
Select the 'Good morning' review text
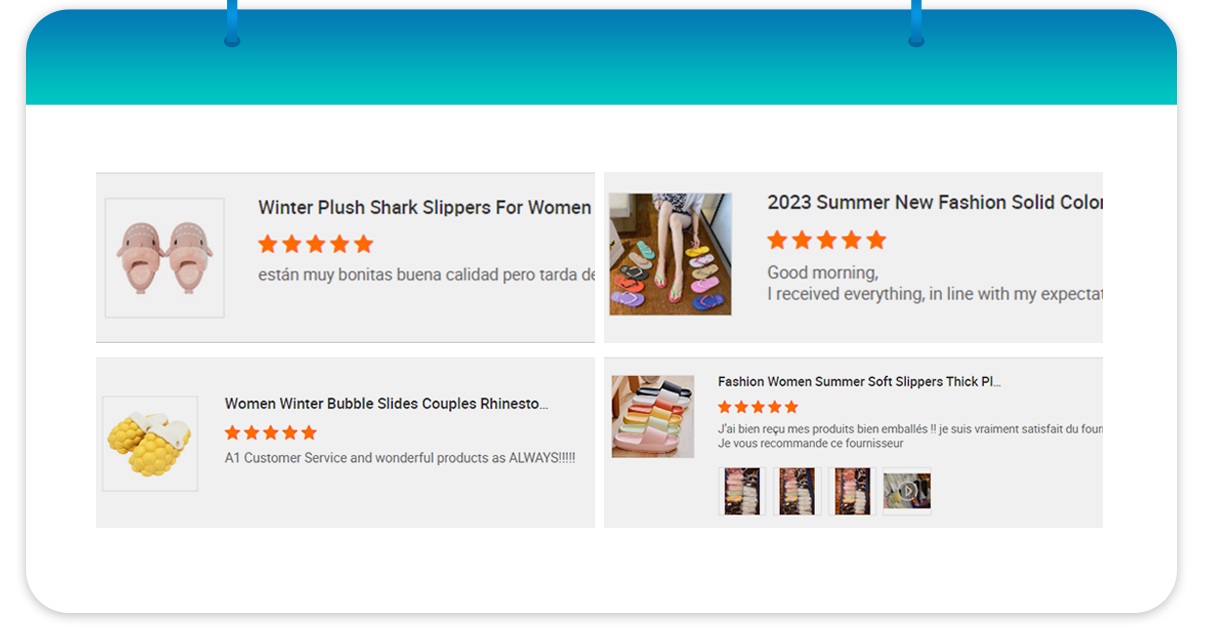[935, 283]
